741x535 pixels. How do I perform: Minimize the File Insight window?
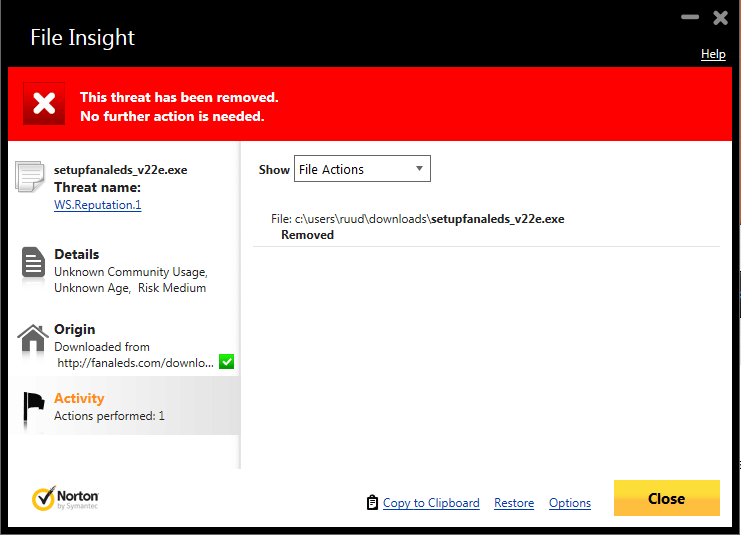click(x=690, y=17)
